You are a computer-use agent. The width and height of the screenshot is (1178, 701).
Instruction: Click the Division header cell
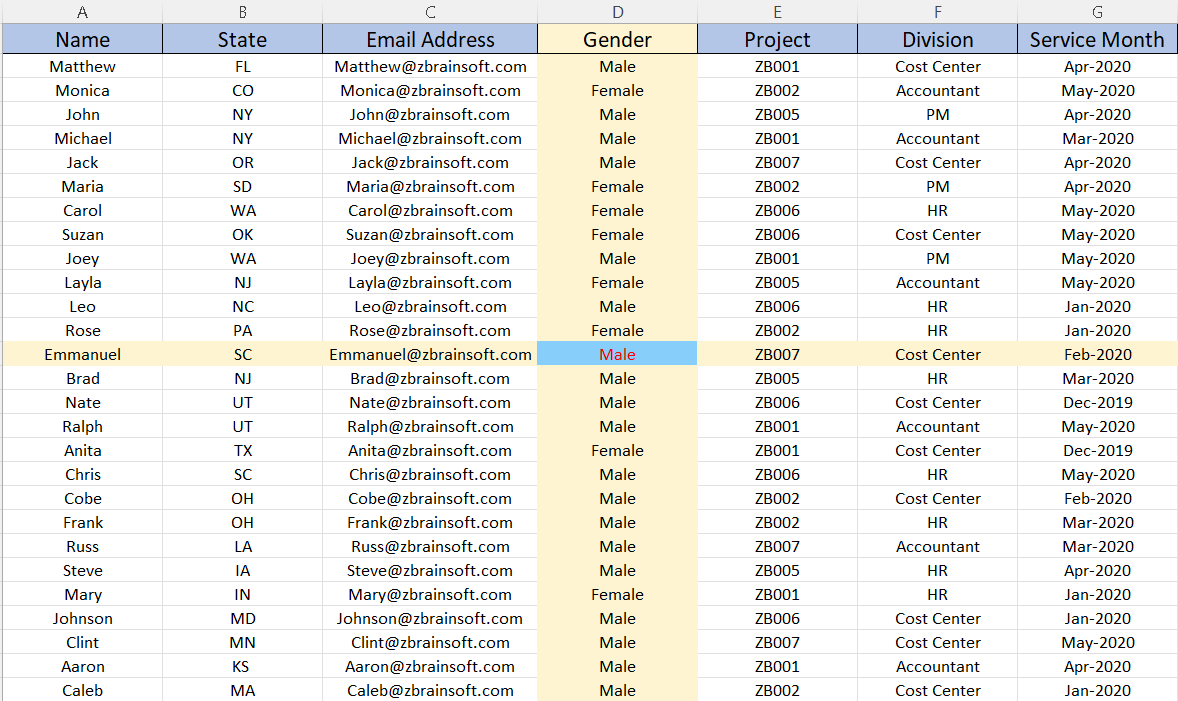(937, 39)
